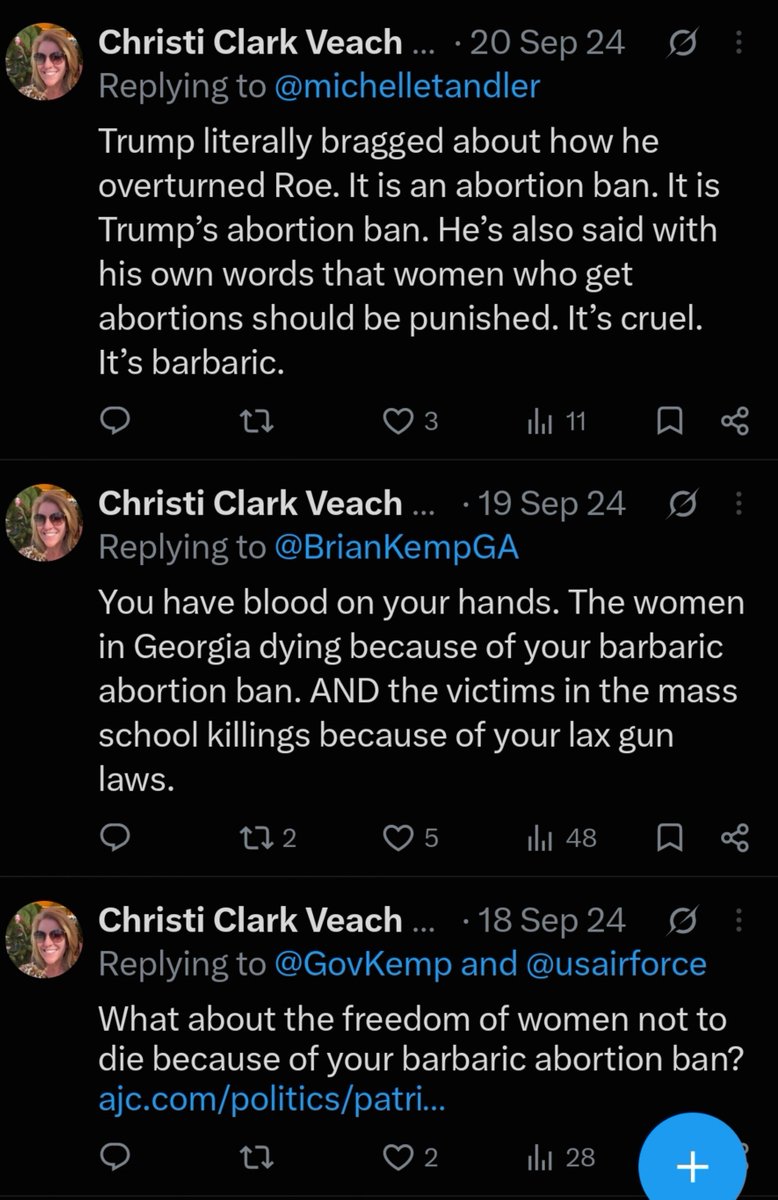Bookmark the 20 Sep Trump abortion tweet
This screenshot has width=778, height=1200.
coord(667,423)
